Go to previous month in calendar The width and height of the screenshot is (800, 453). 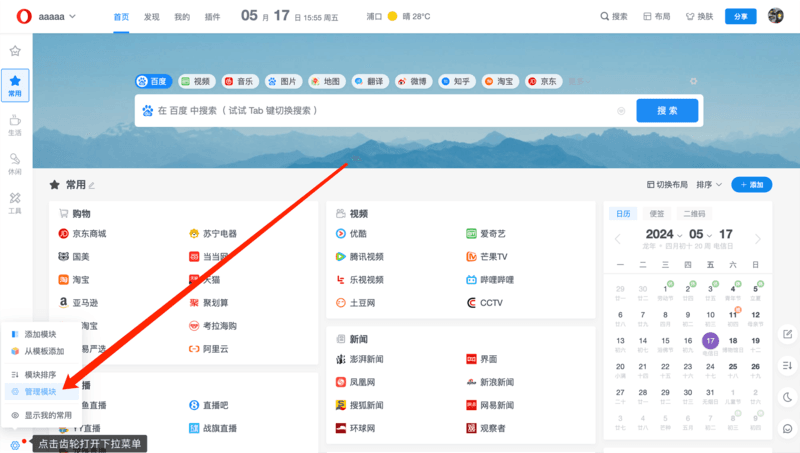618,239
